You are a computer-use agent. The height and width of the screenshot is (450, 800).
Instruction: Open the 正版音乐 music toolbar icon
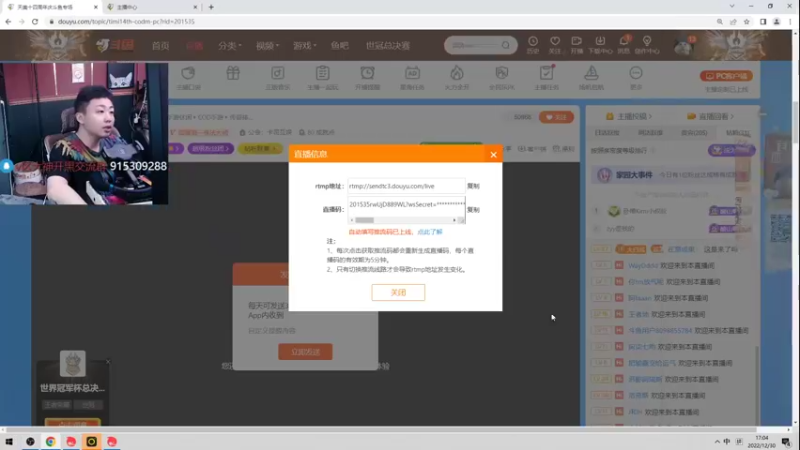click(278, 78)
